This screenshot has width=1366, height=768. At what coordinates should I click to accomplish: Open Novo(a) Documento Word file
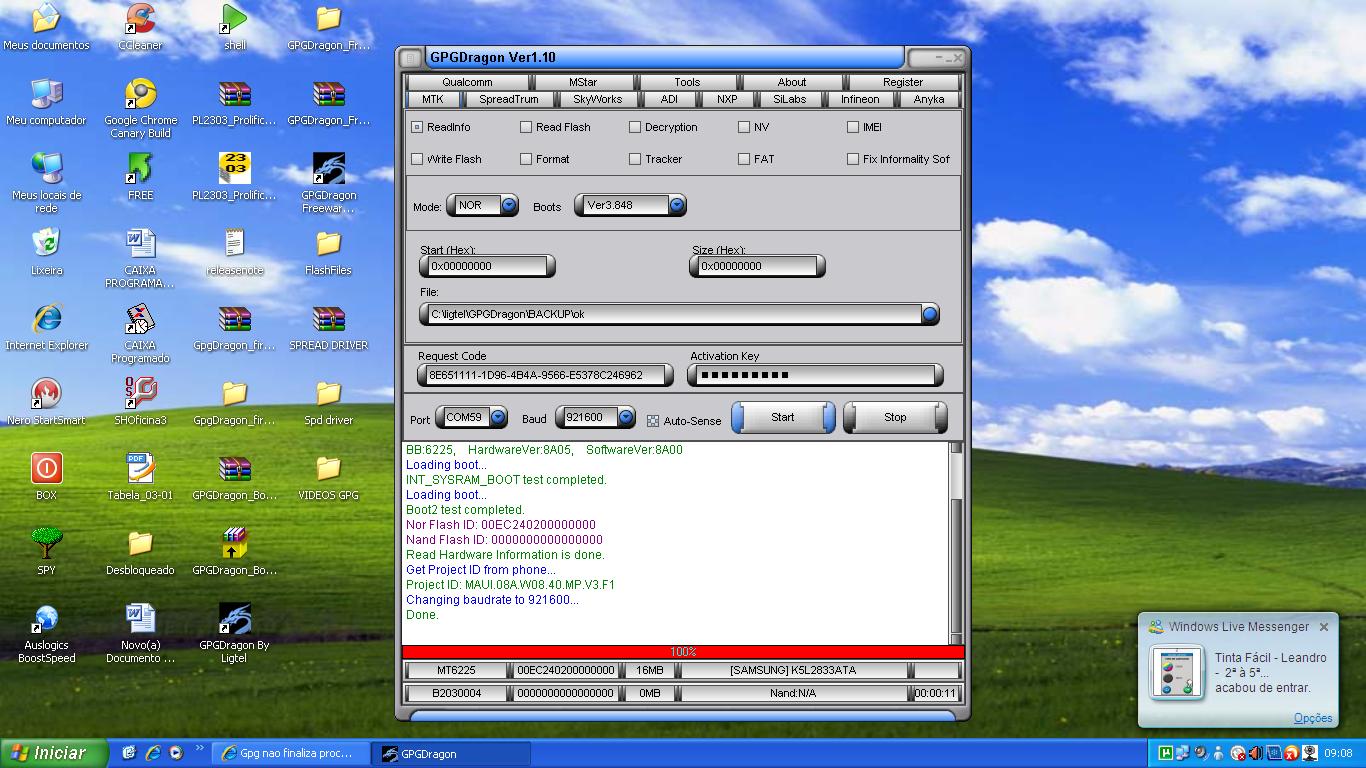140,633
